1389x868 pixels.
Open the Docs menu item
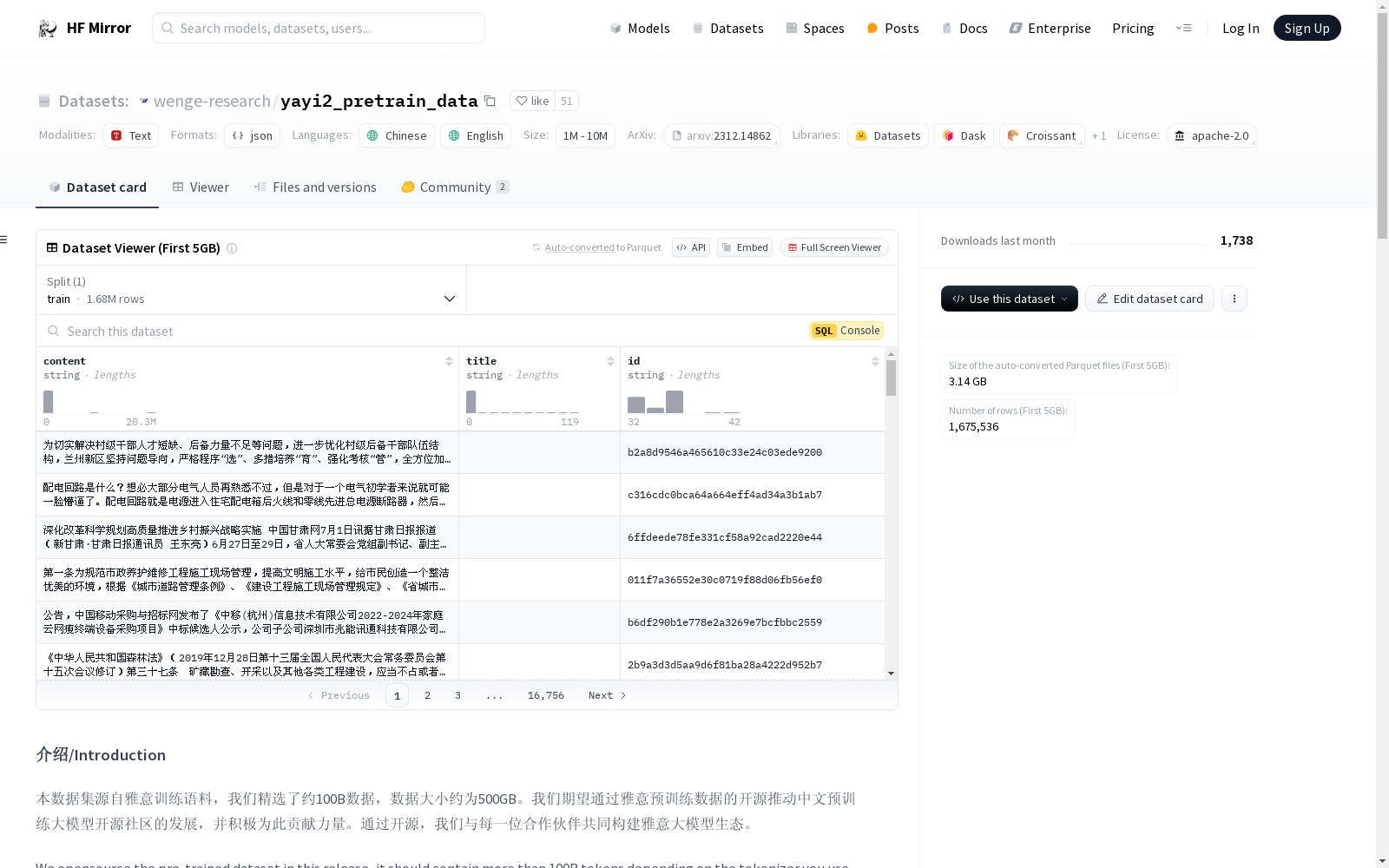(x=964, y=28)
